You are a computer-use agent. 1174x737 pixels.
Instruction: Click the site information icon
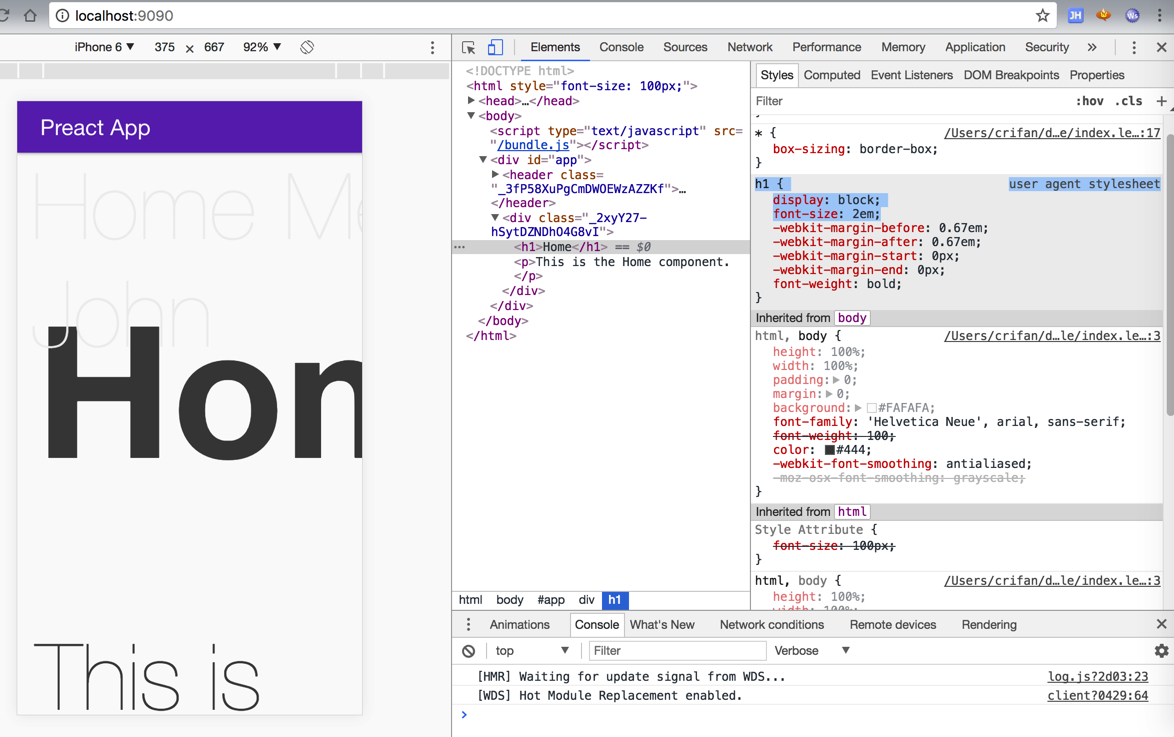coord(62,16)
